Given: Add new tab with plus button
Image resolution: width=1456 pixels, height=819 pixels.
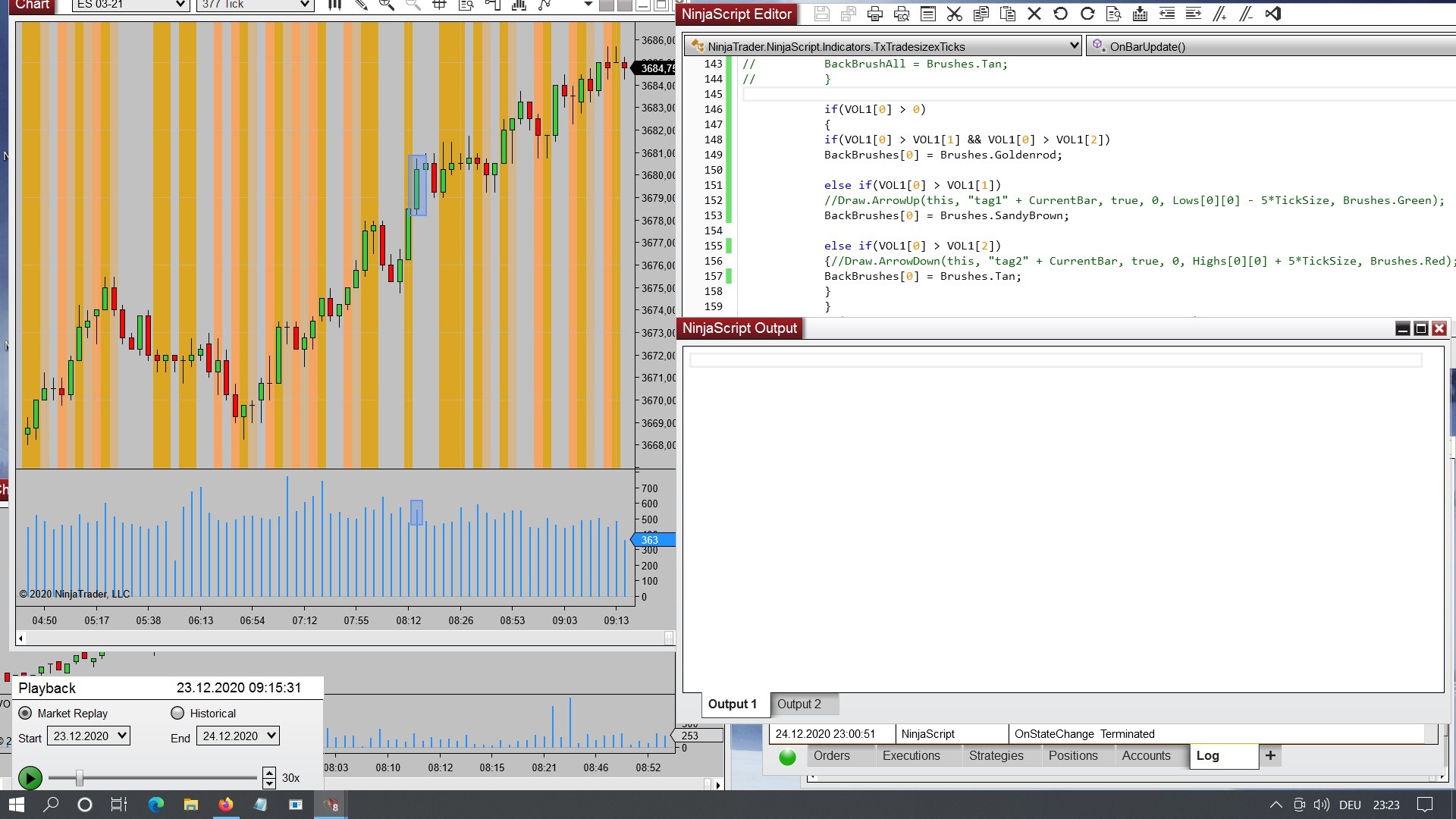Looking at the screenshot, I should 1270,755.
